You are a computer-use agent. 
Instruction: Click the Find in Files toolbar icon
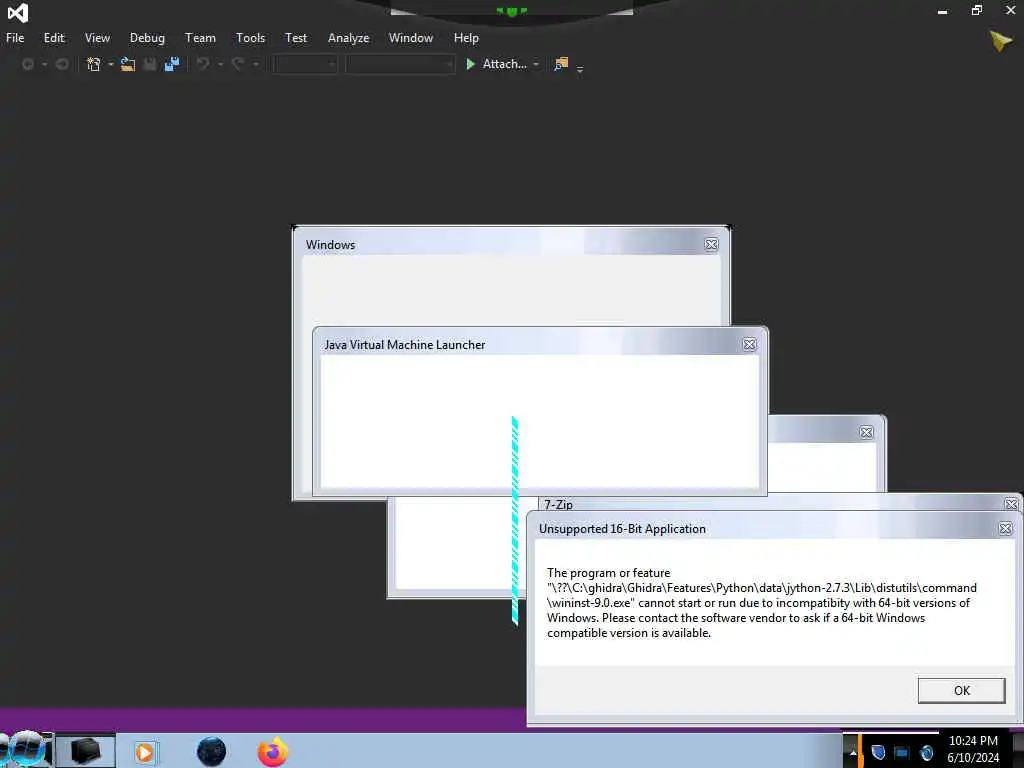(561, 64)
